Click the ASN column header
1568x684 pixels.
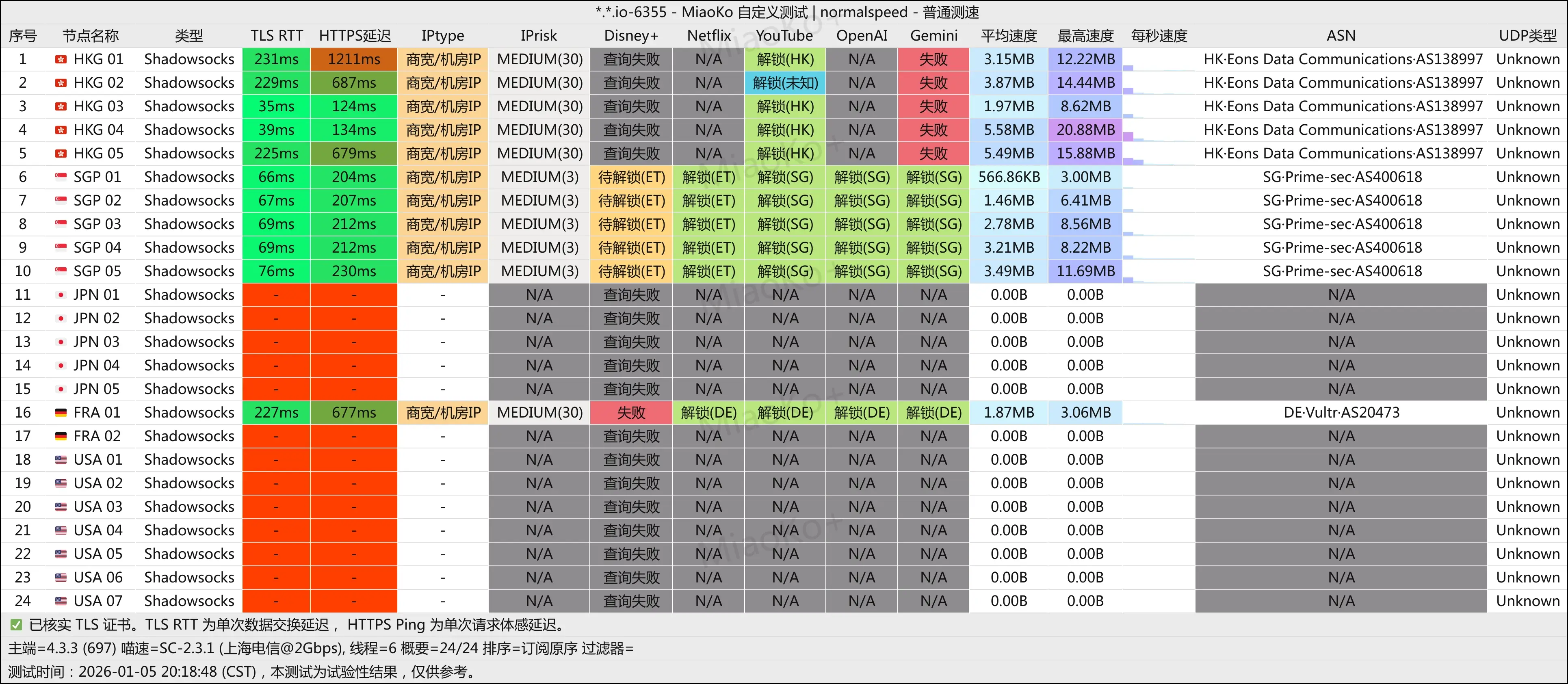1341,36
